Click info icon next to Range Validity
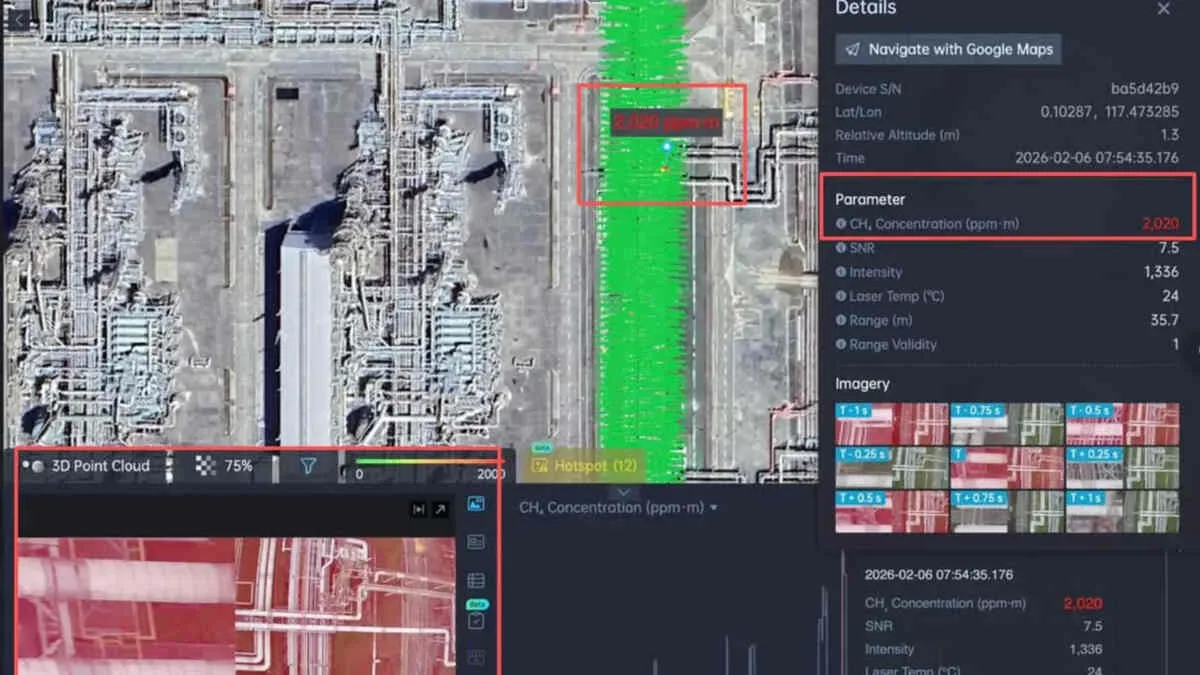 tap(841, 344)
